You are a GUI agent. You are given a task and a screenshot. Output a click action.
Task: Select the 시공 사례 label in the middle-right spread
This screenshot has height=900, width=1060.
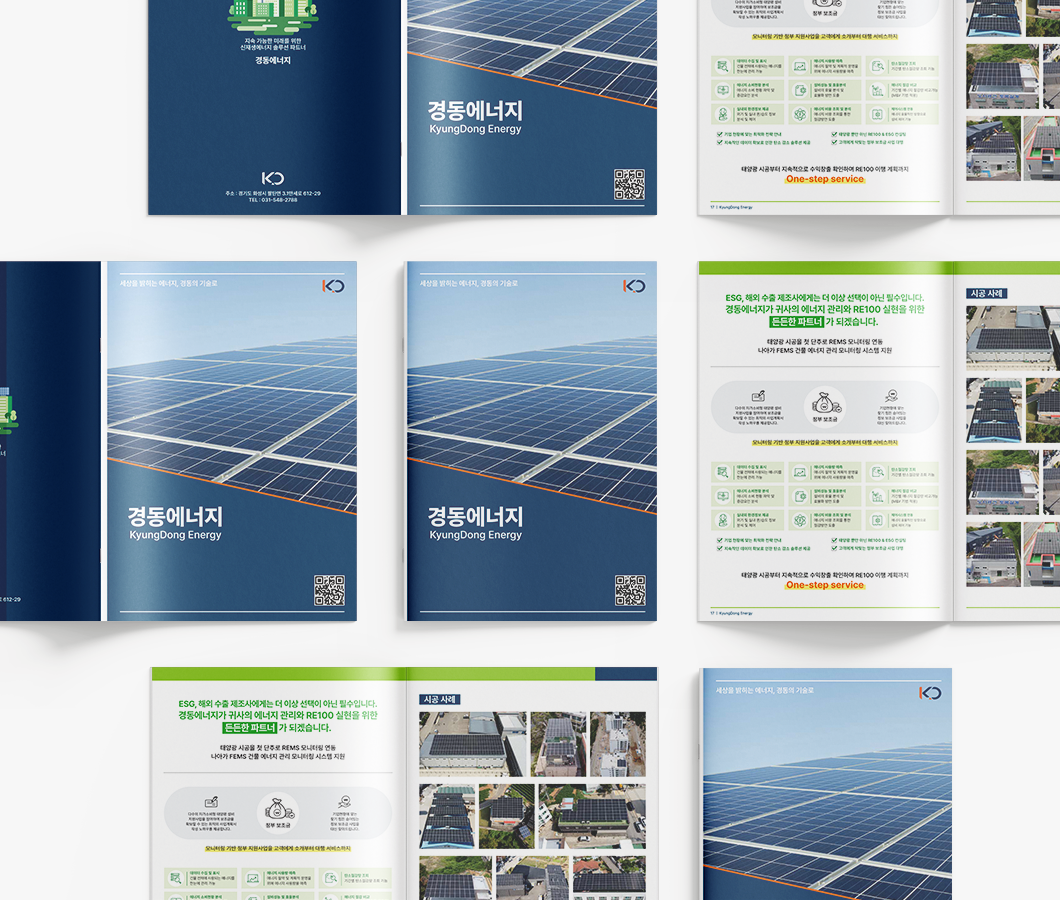(987, 294)
